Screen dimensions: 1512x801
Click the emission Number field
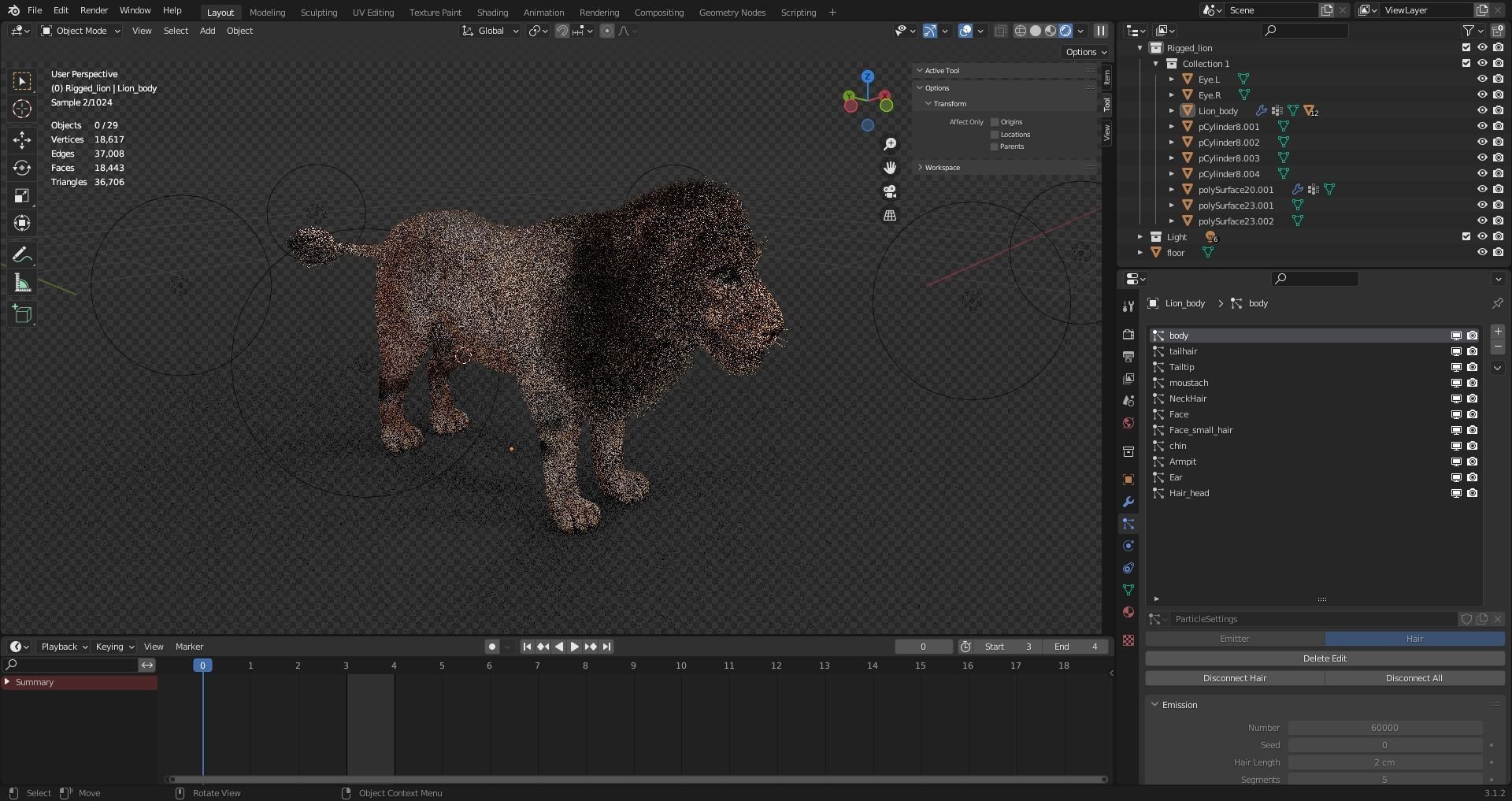1385,728
